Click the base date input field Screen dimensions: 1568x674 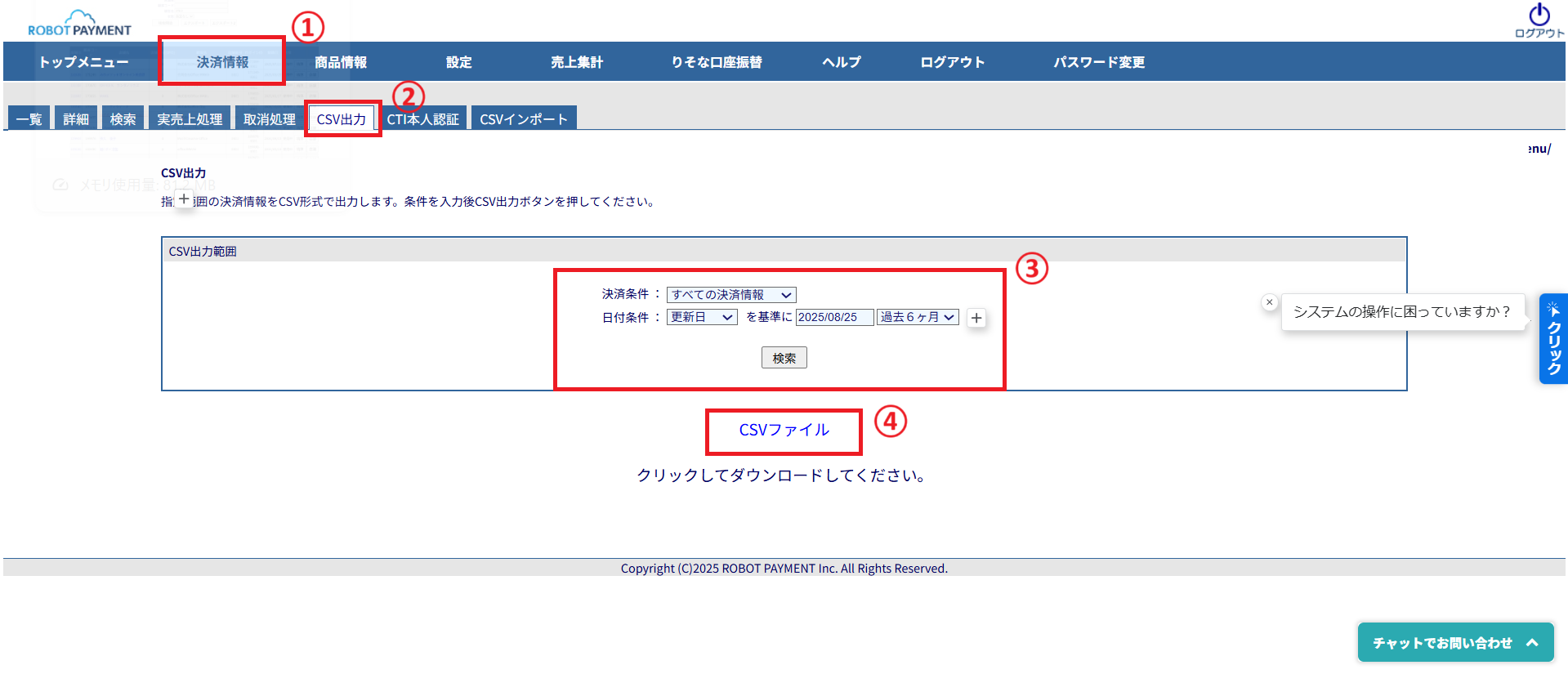pos(834,317)
